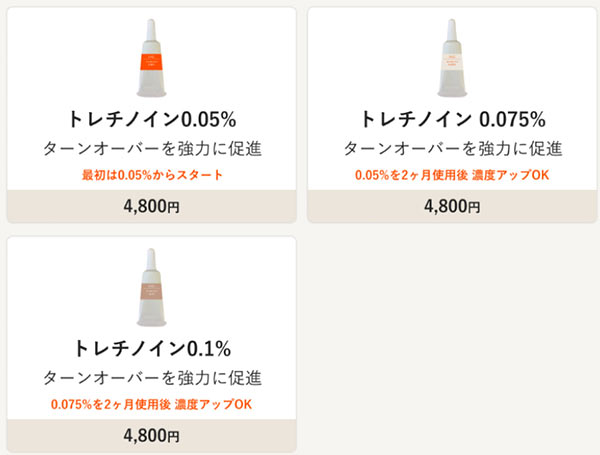Open the トレチノイン0.1% product title

click(152, 349)
